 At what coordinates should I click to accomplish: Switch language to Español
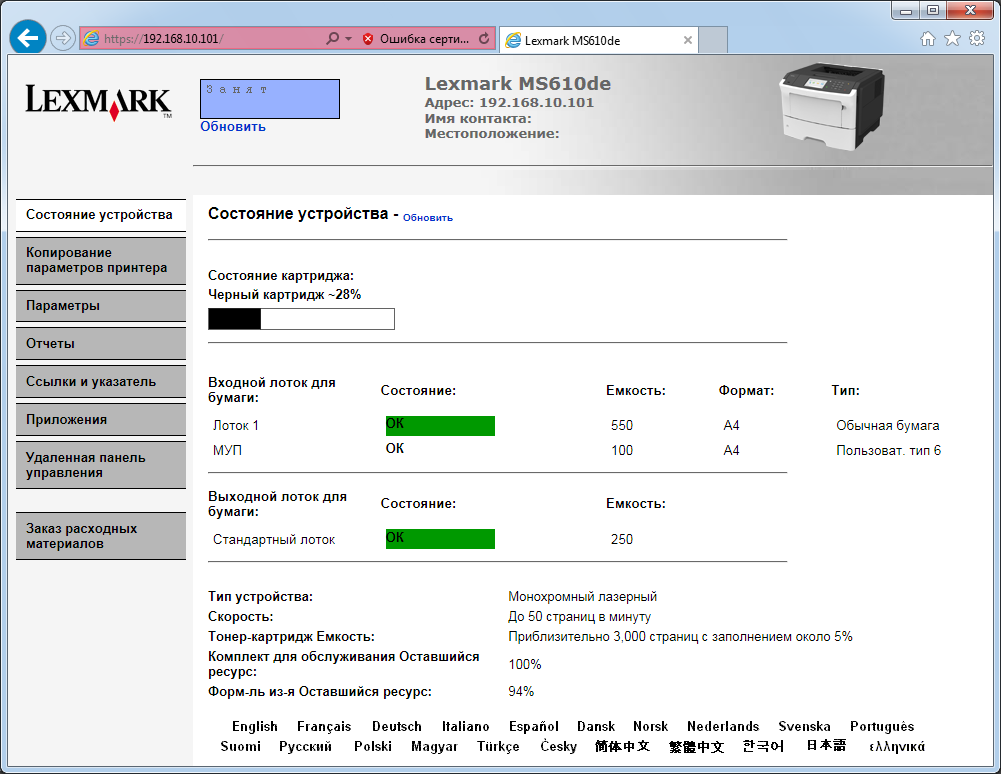534,726
